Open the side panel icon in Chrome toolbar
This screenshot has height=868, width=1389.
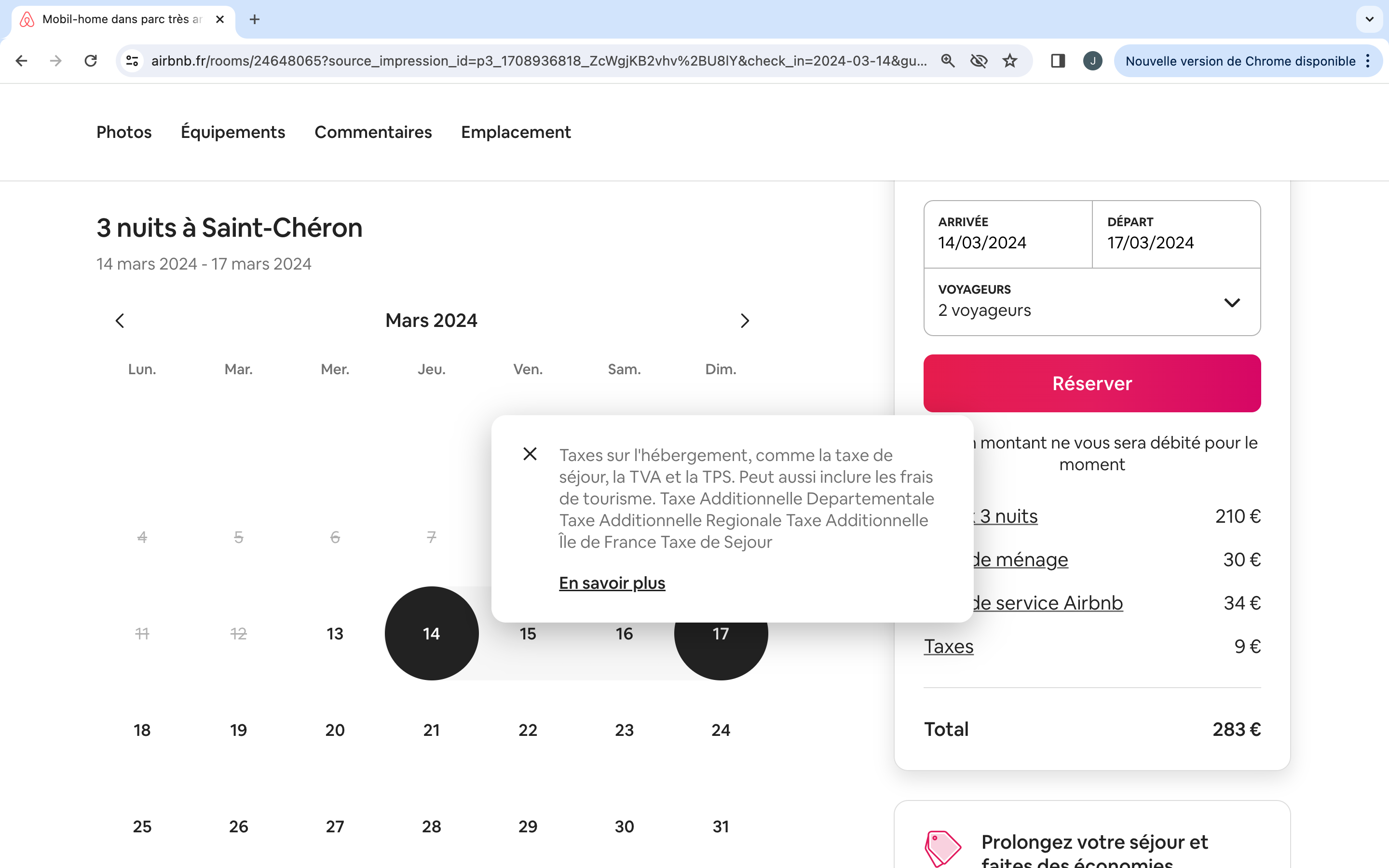1058,60
